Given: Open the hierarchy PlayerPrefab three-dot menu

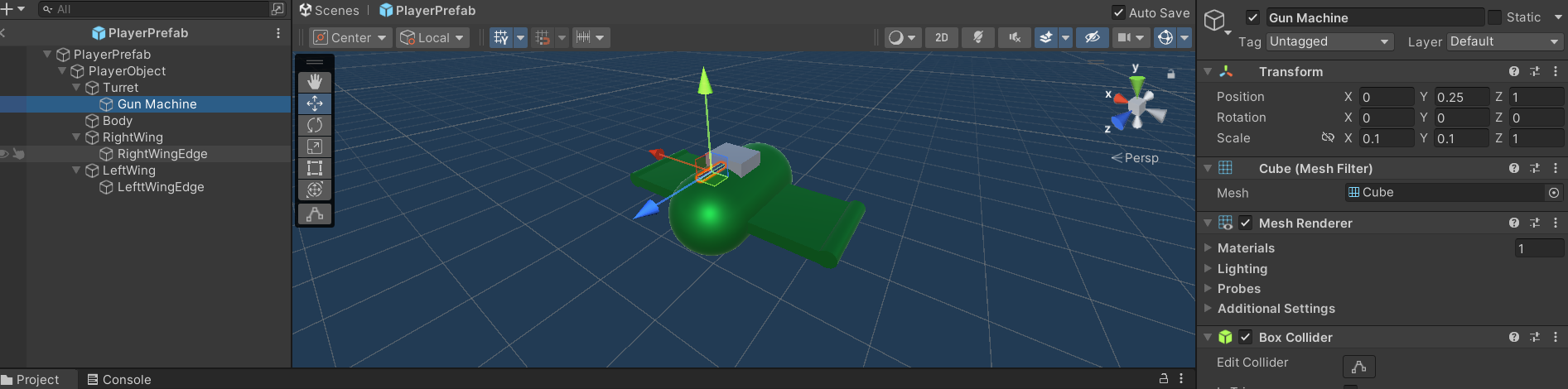Looking at the screenshot, I should point(278,33).
